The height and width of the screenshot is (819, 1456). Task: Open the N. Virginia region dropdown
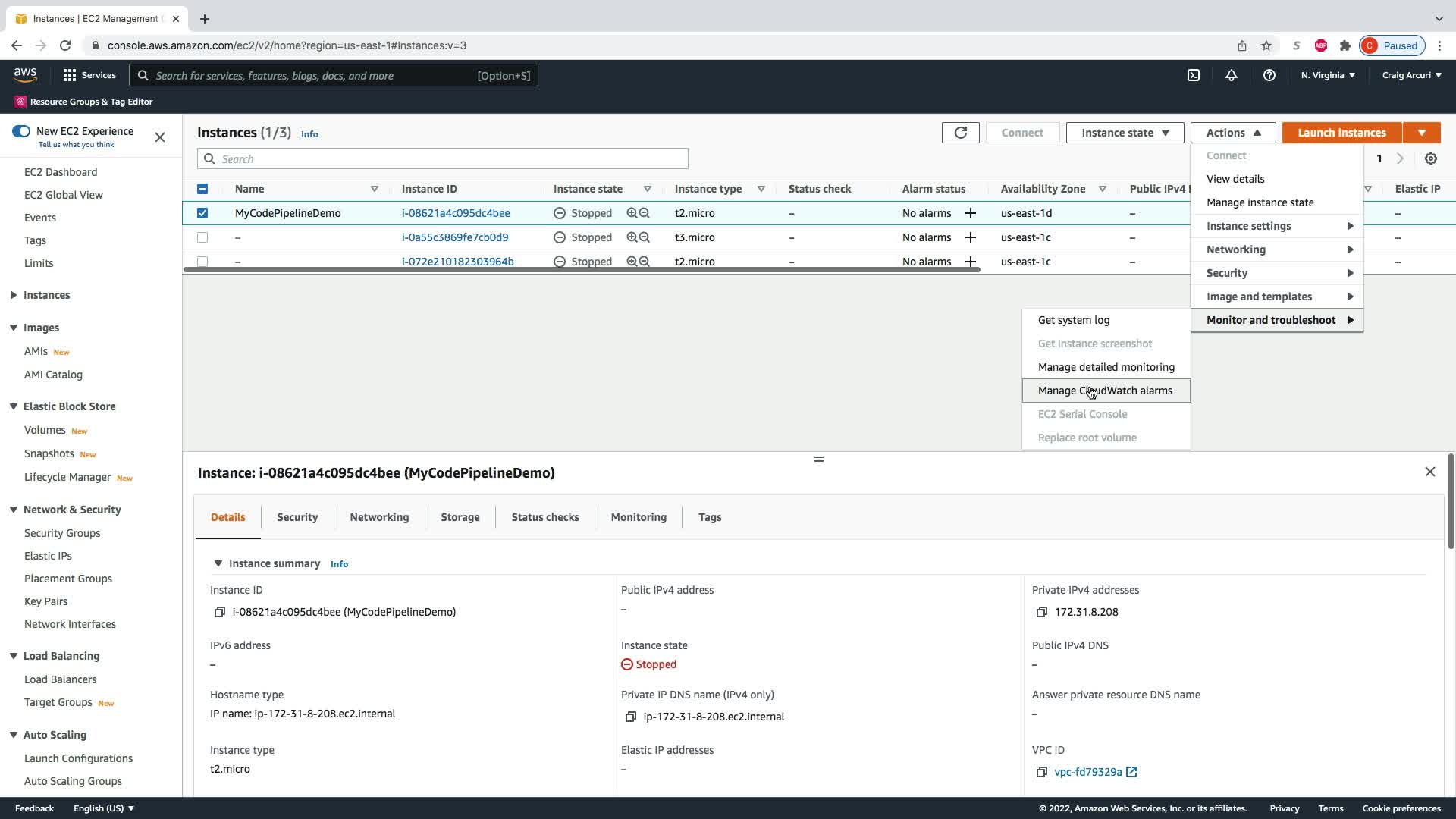click(x=1327, y=75)
